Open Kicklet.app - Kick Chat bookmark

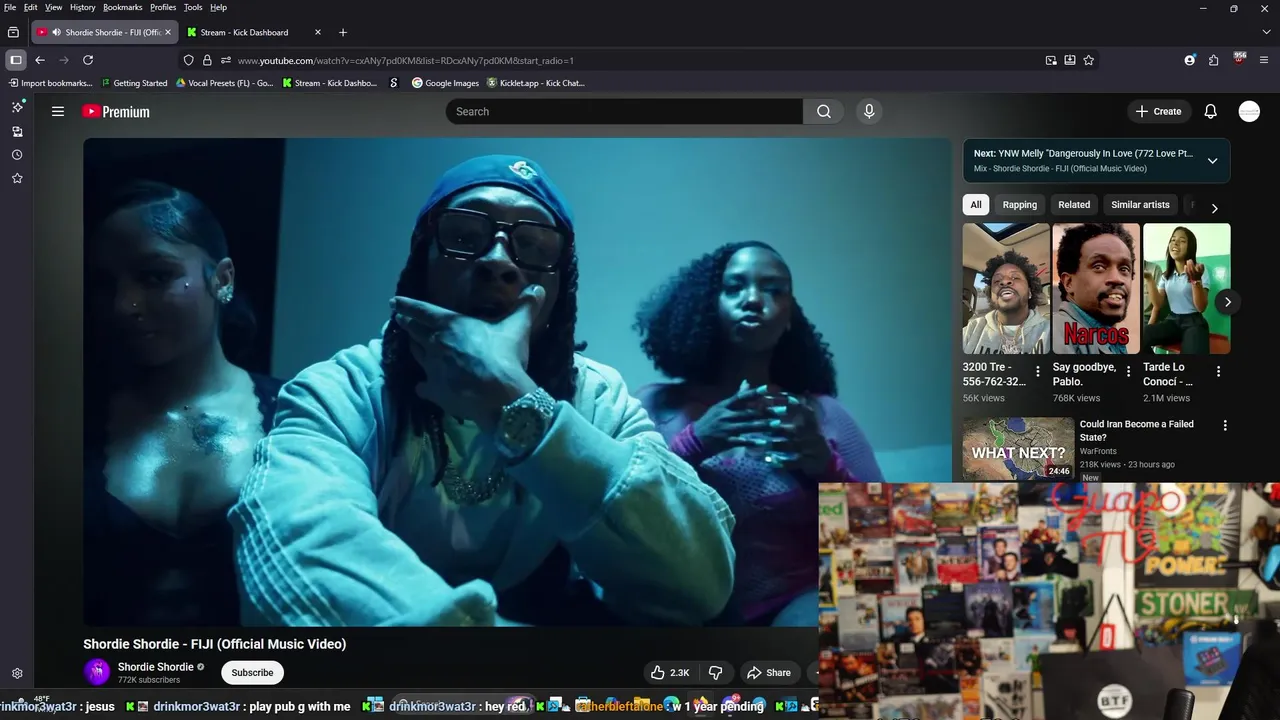pos(535,83)
